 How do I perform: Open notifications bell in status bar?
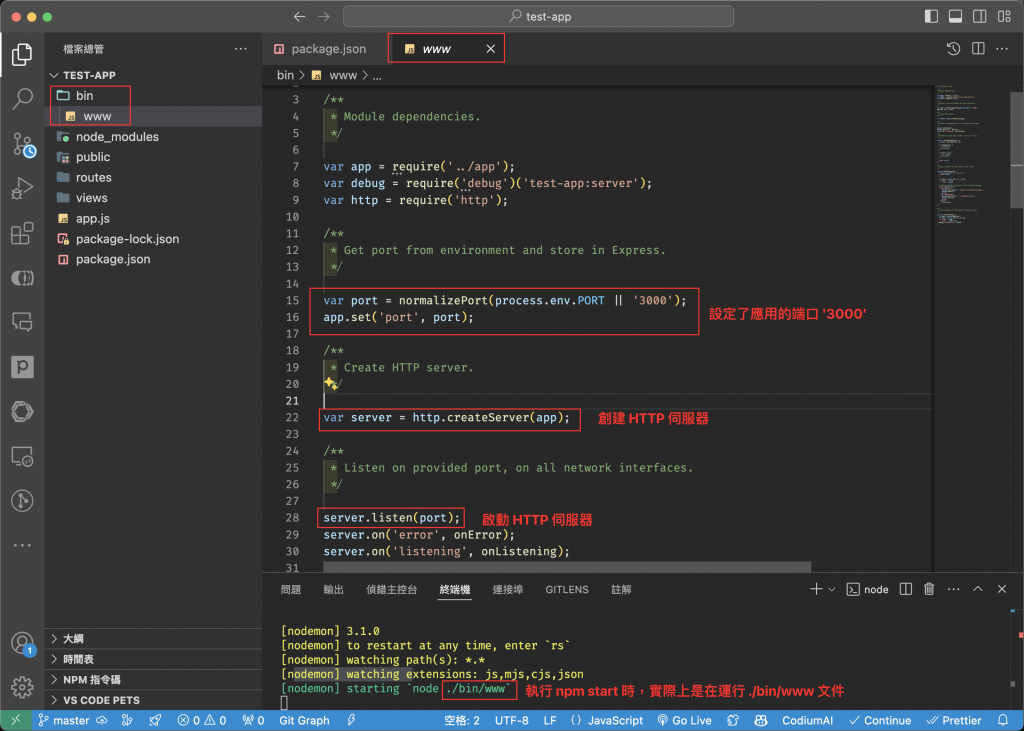coord(1003,721)
